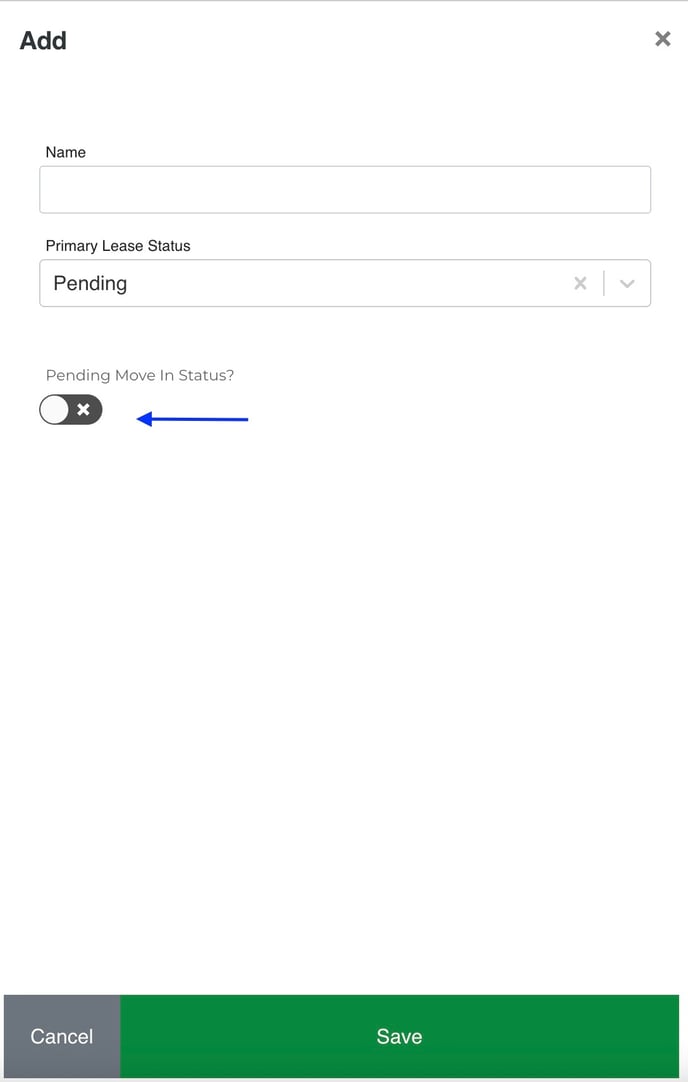Click the vertical separator beside dropdown chevron
The image size is (688, 1082).
coord(604,283)
